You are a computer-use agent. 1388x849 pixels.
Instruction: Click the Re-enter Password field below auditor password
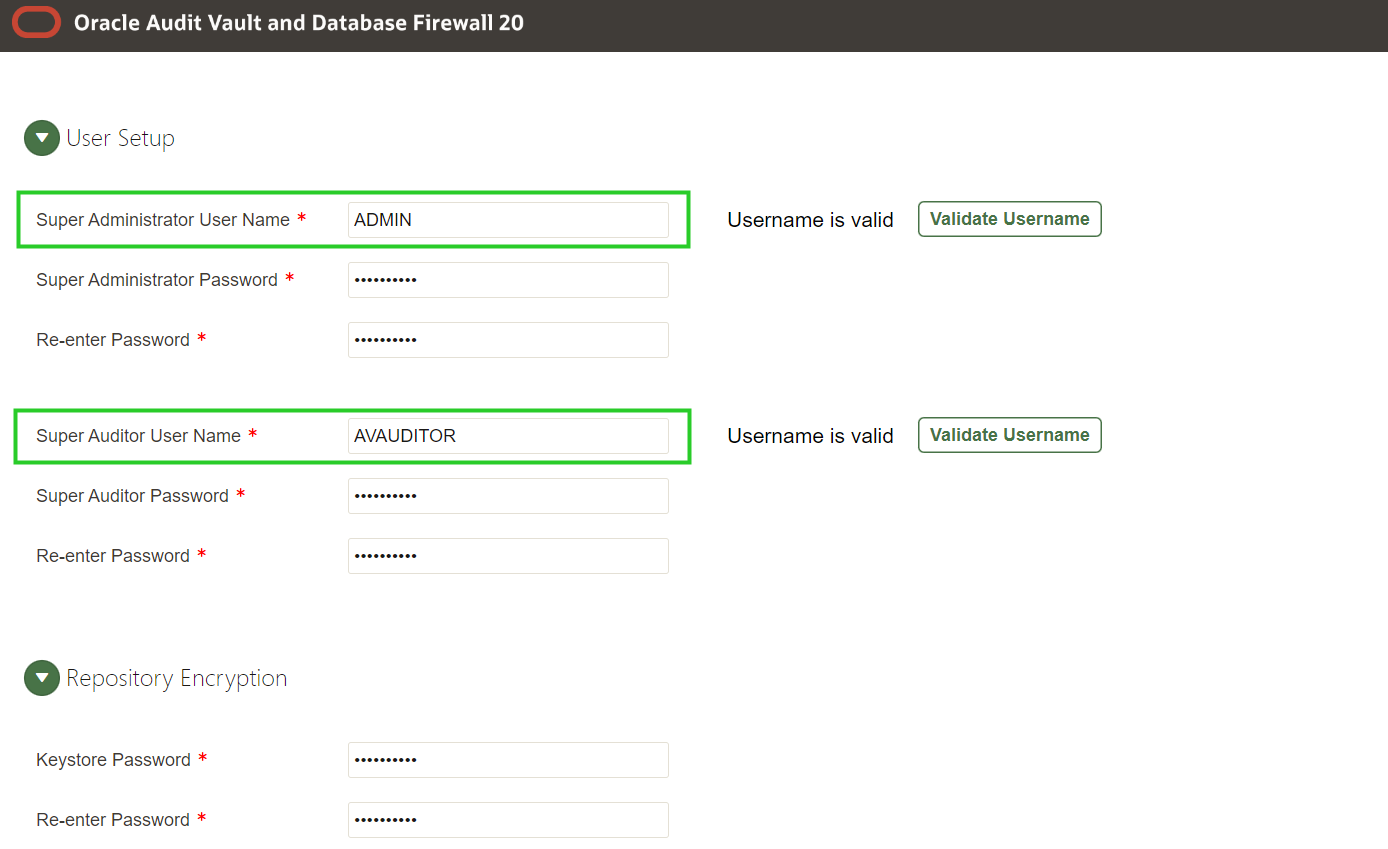[508, 555]
